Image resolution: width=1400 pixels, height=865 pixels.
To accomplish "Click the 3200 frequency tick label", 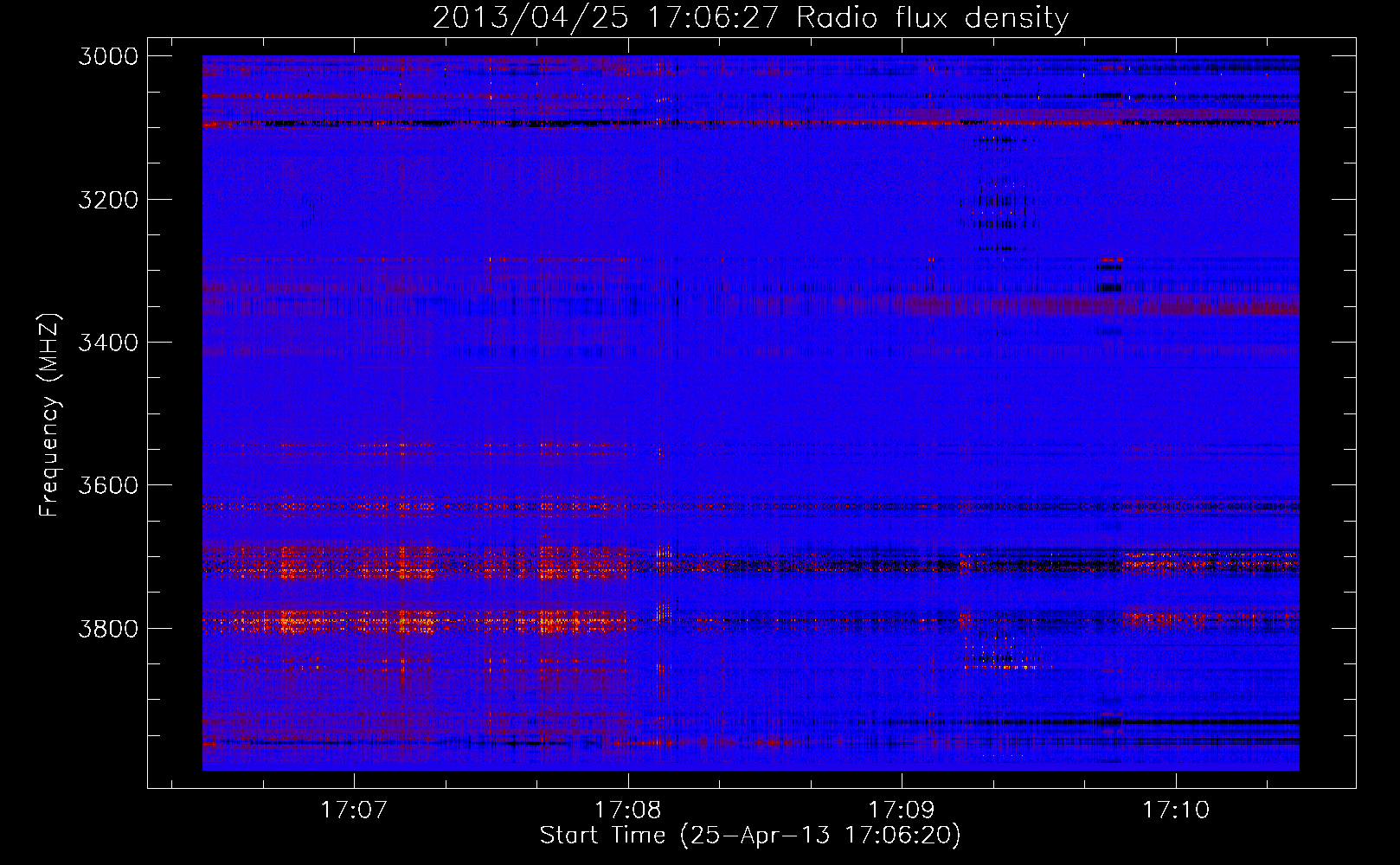I will pos(108,200).
